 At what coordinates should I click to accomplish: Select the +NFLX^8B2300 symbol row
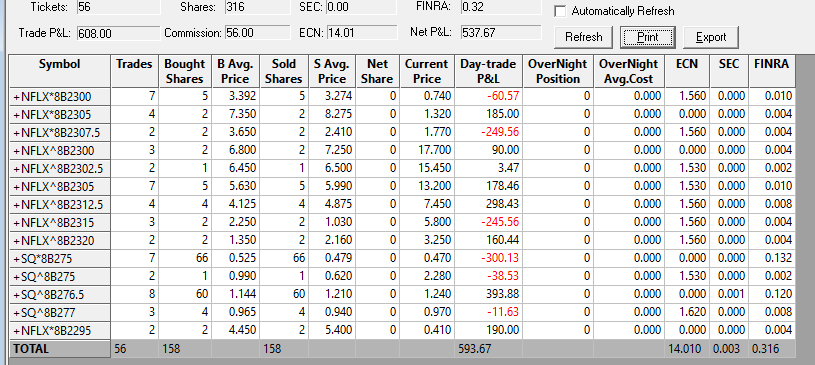[60, 150]
